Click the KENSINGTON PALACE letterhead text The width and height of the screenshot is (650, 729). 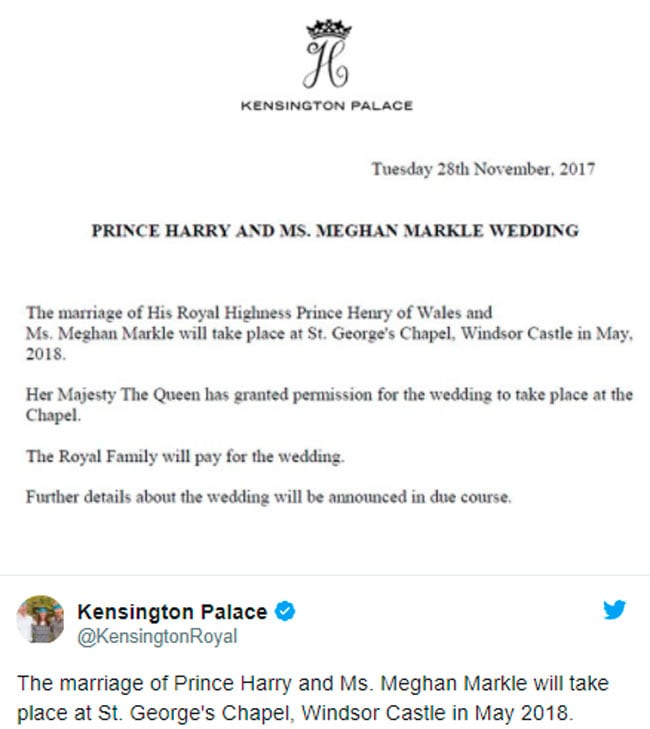click(327, 106)
